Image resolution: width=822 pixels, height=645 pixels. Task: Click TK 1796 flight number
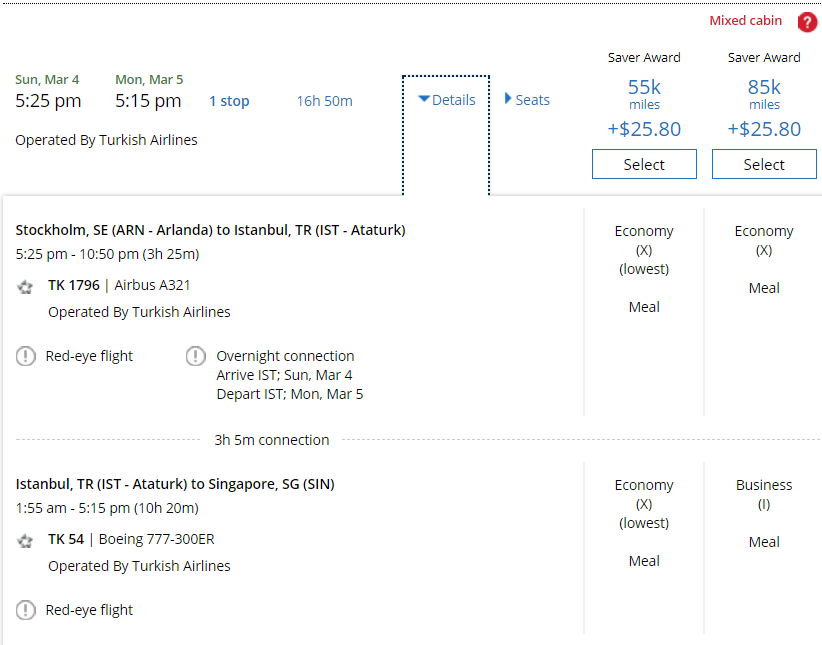[74, 285]
